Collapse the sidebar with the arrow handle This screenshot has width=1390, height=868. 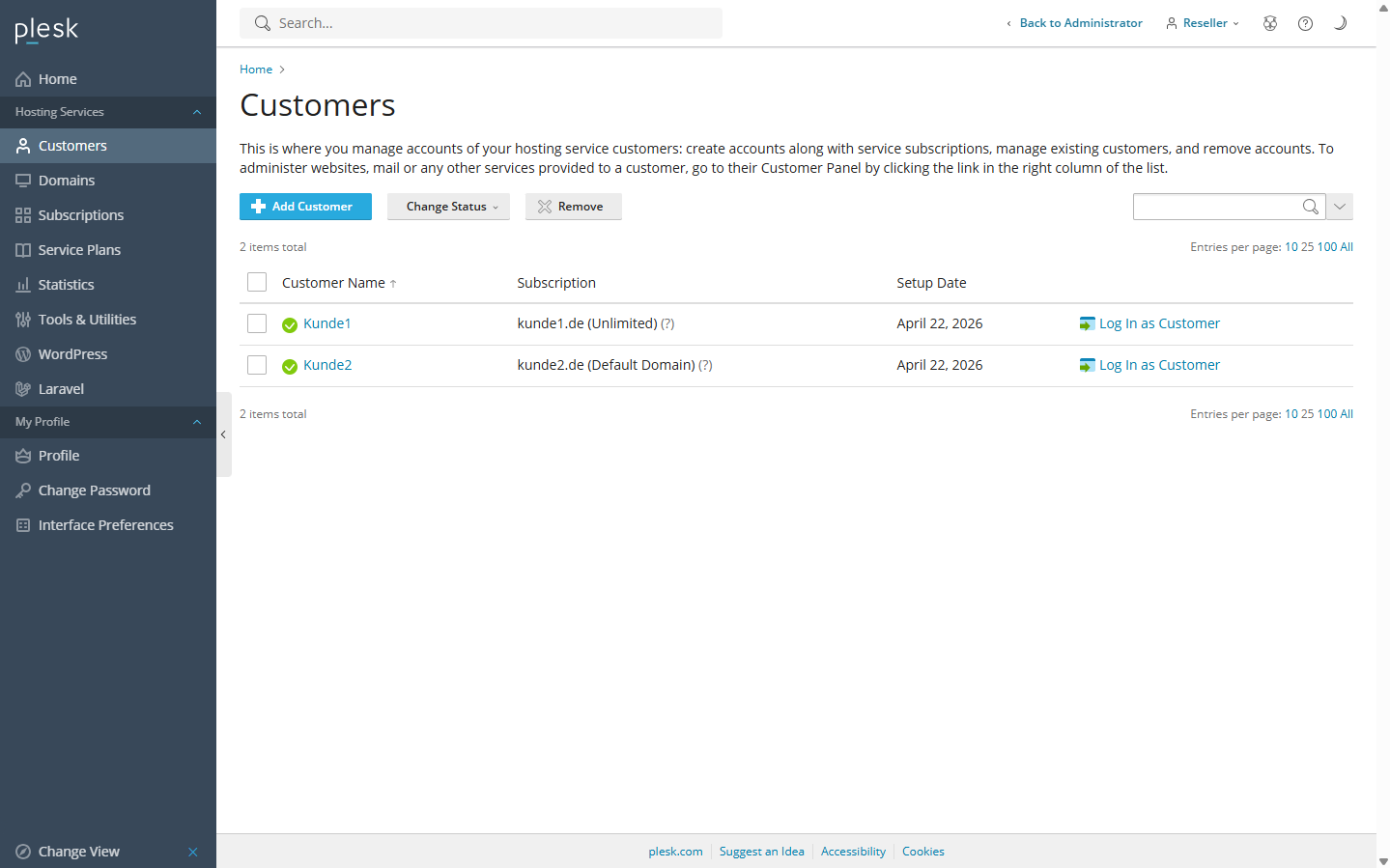(x=223, y=434)
